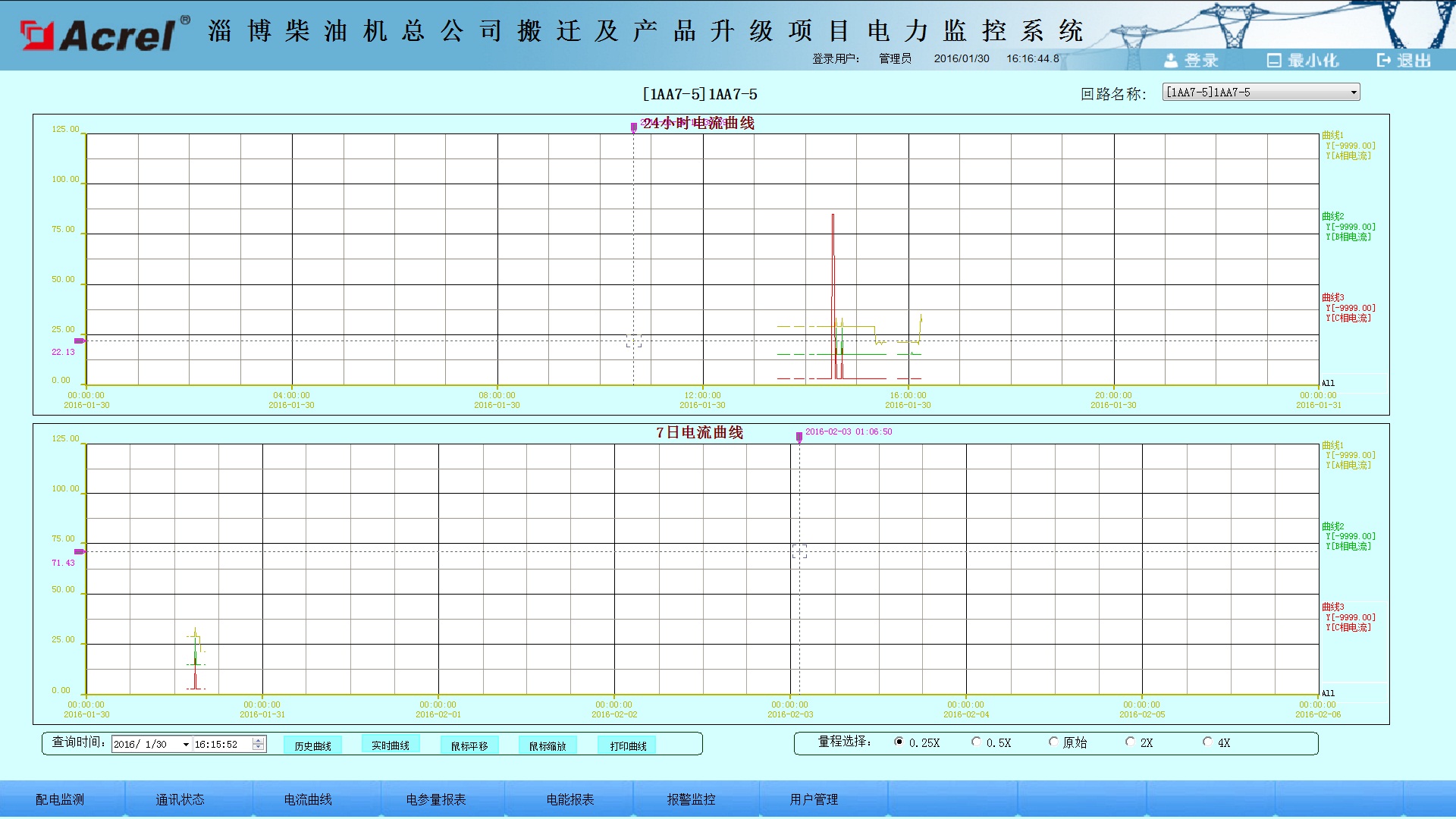Click the 历史曲线 button
Image resolution: width=1456 pixels, height=819 pixels.
click(x=312, y=746)
